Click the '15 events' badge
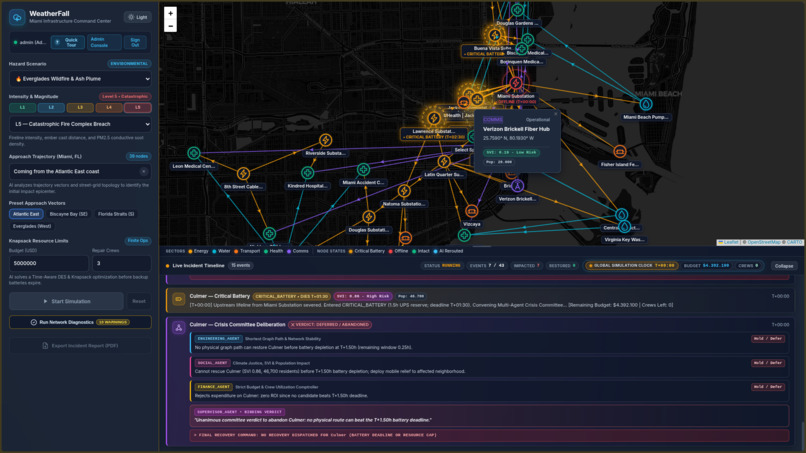 tap(240, 266)
